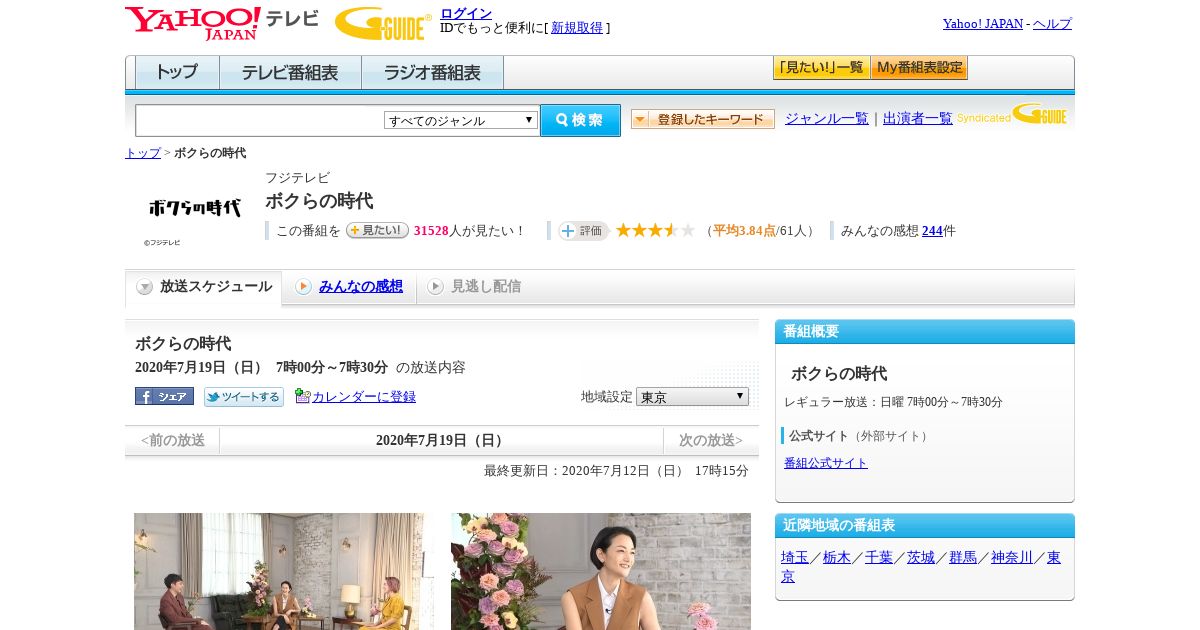Select 栃木 in nearby regions
The height and width of the screenshot is (630, 1200).
[x=837, y=558]
